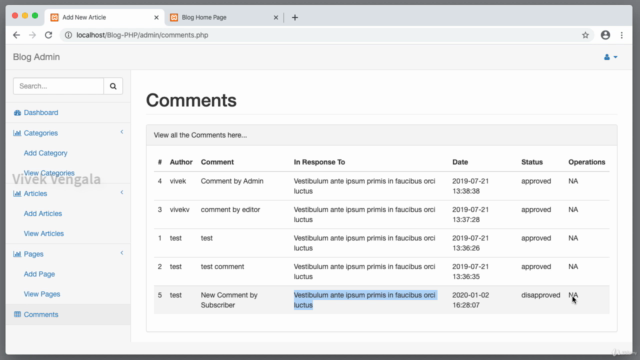Open Articles in the sidebar
Viewport: 640px width, 360px height.
click(36, 193)
